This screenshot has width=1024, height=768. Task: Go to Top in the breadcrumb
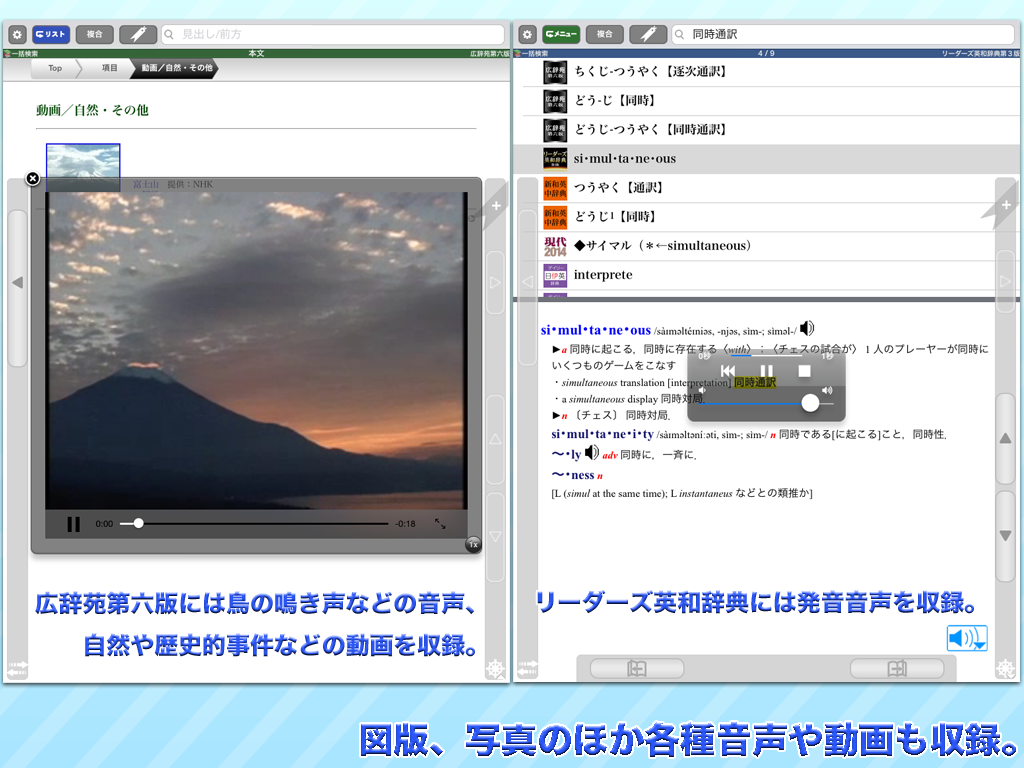point(55,68)
